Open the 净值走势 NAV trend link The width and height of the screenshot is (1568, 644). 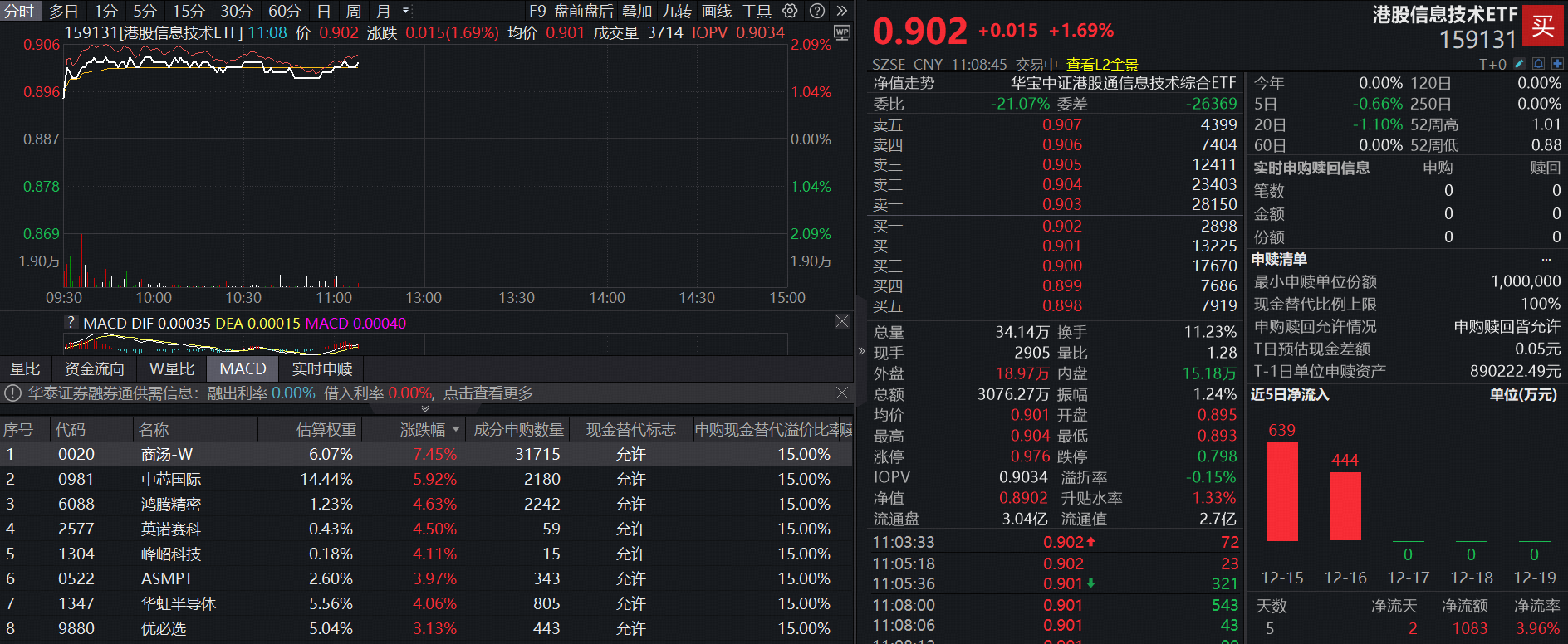[x=904, y=83]
